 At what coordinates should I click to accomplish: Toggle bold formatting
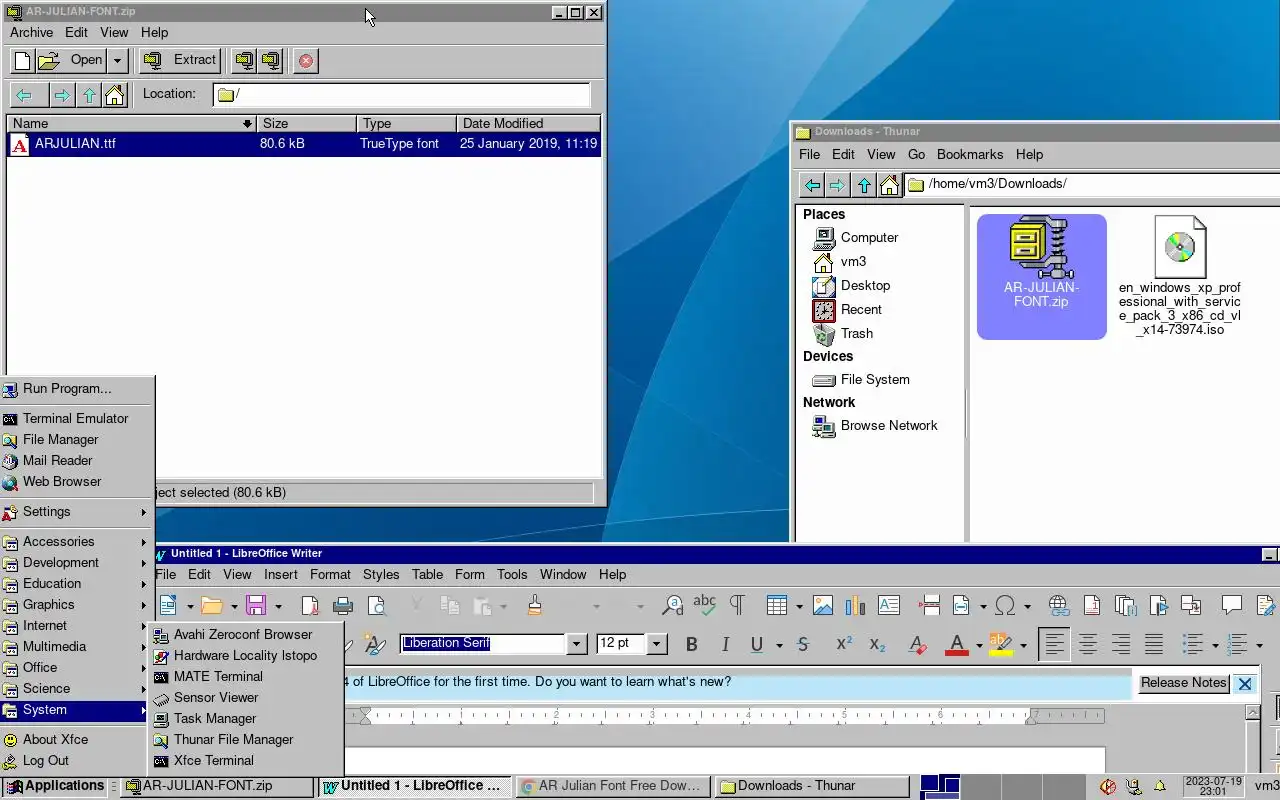[x=691, y=645]
